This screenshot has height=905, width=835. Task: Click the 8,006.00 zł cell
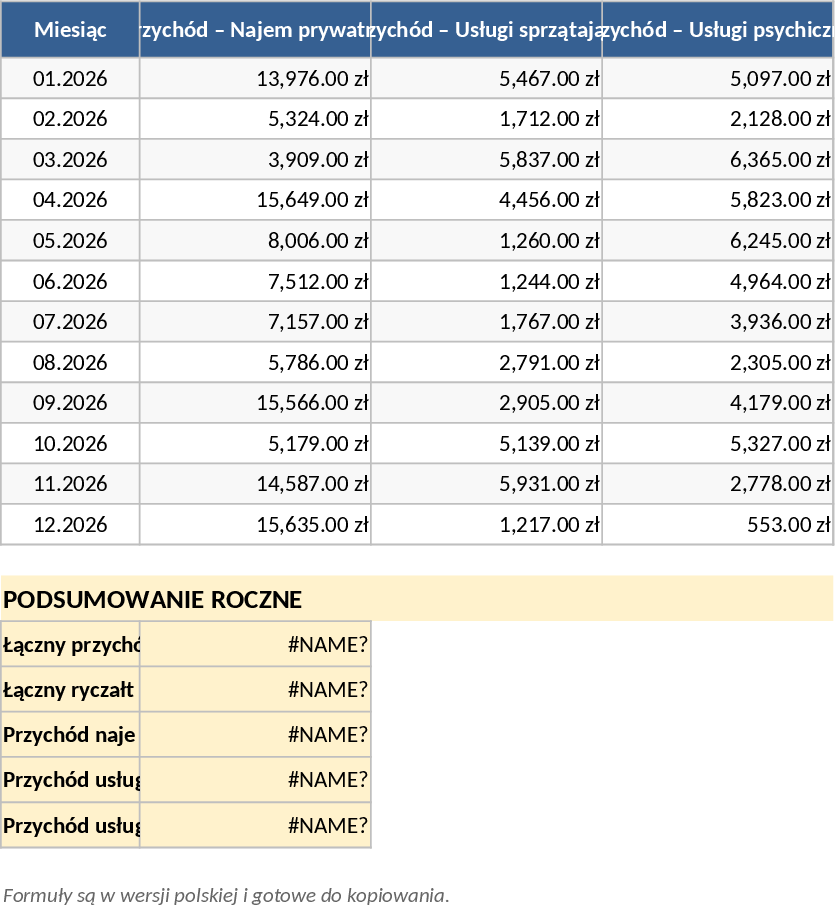click(255, 241)
